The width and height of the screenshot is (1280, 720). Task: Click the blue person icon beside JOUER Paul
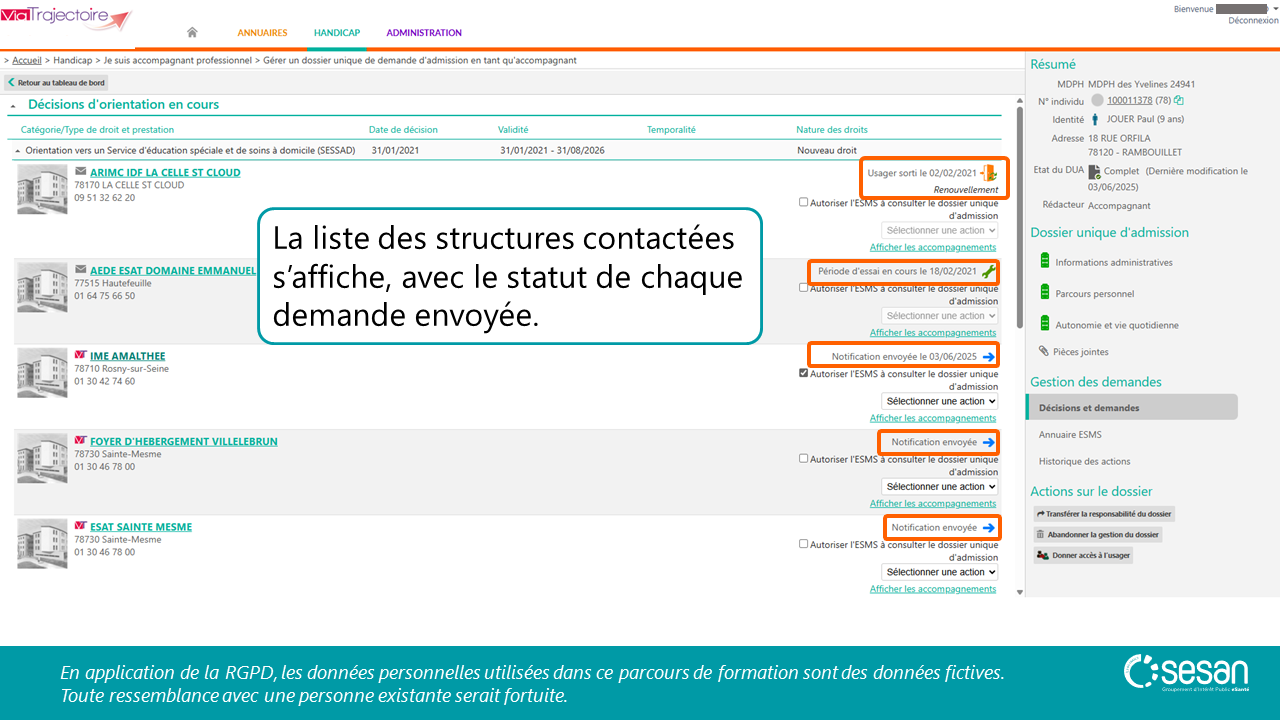click(1095, 119)
